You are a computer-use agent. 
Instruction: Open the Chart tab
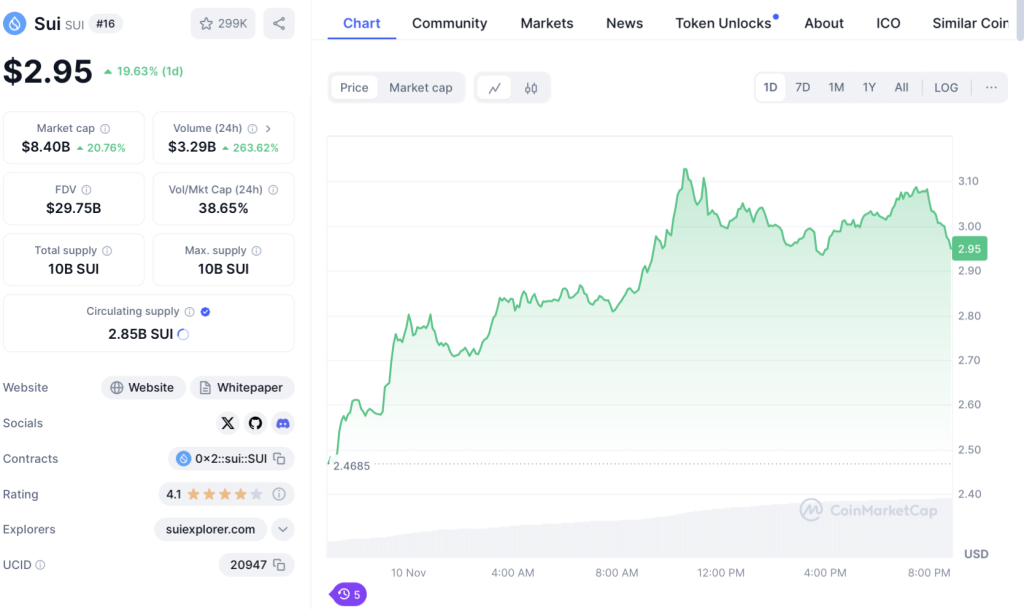tap(361, 23)
